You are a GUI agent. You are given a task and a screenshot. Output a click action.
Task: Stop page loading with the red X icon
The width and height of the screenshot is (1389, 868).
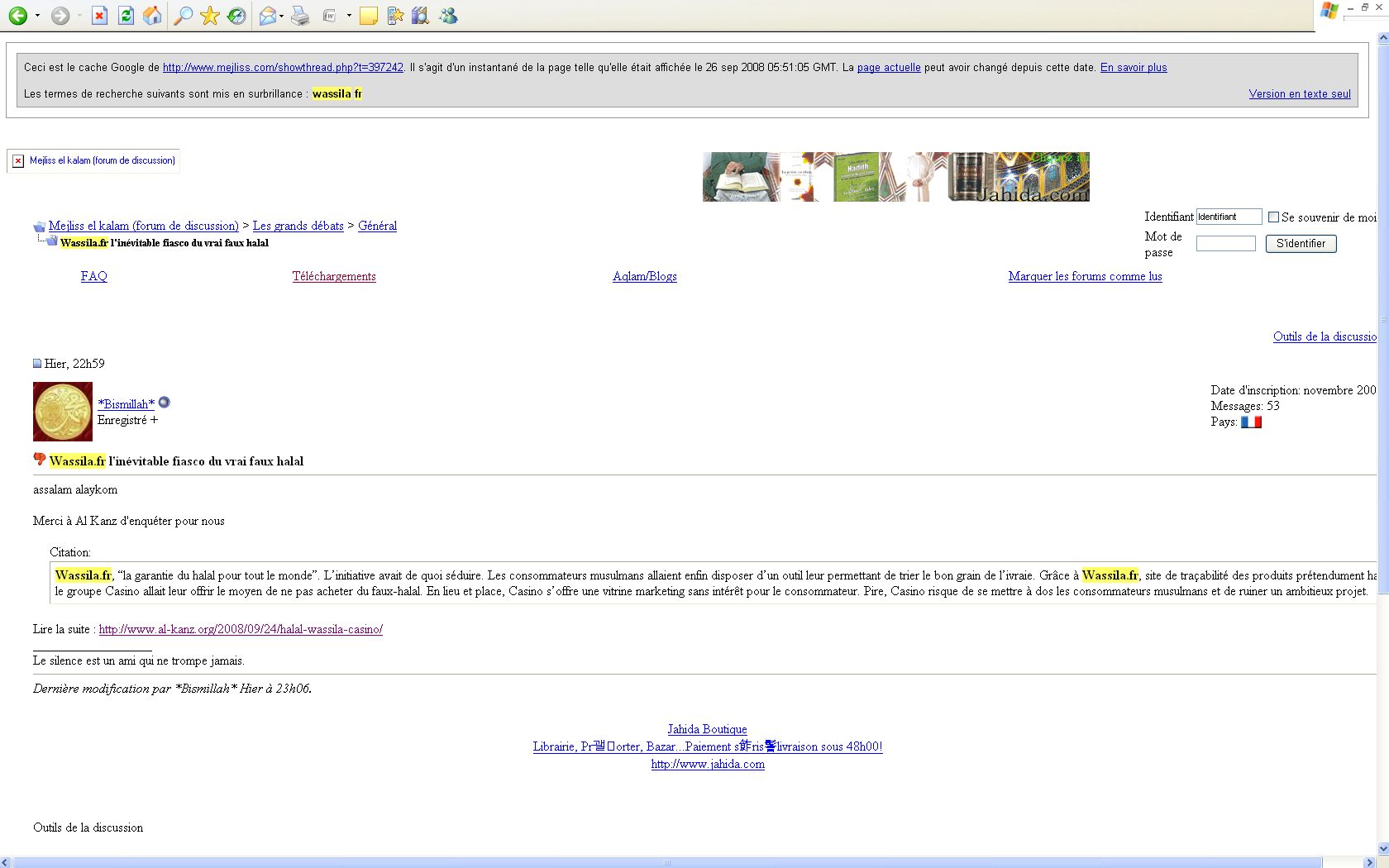click(x=99, y=16)
